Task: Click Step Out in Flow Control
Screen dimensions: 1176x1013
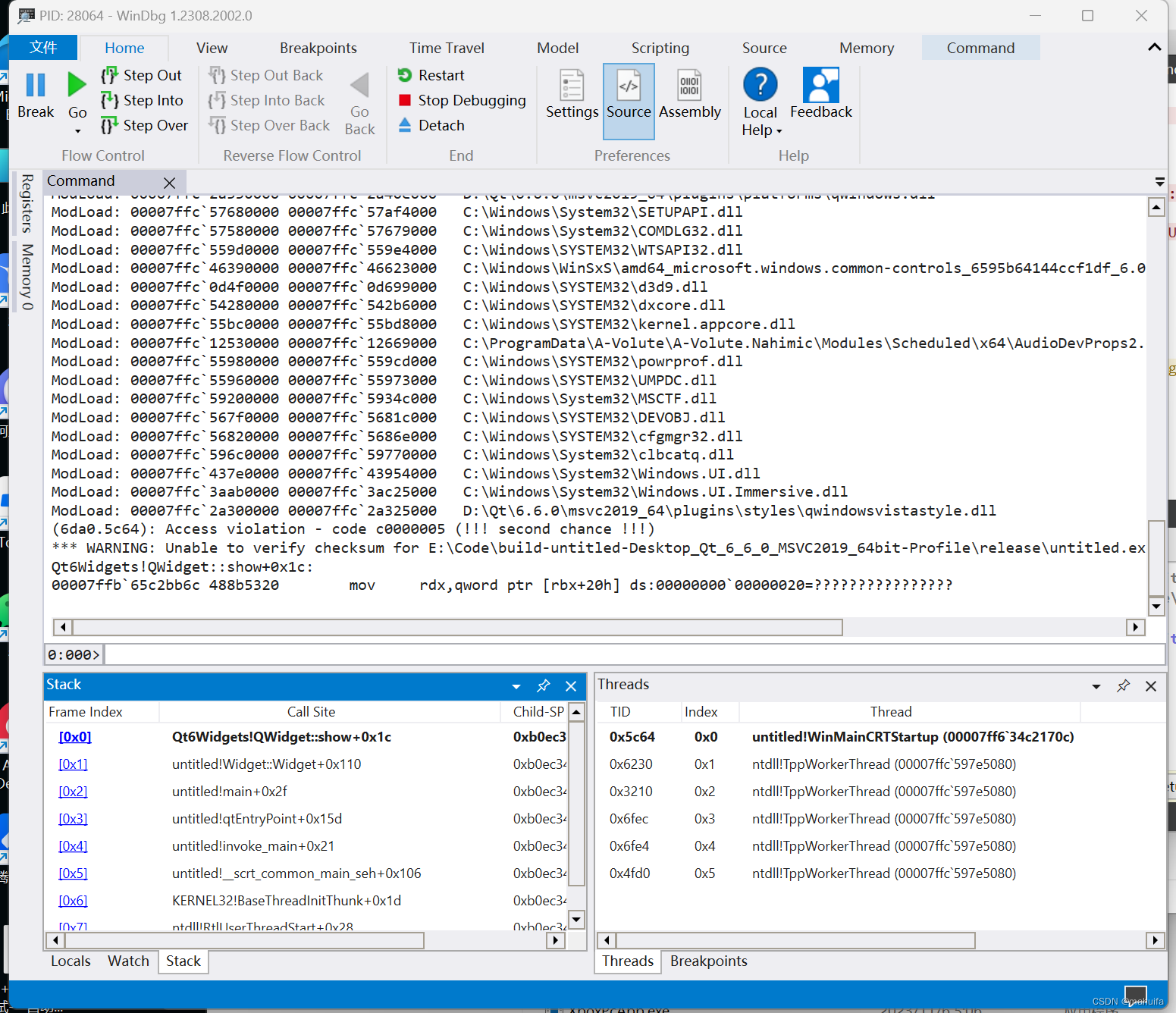Action: tap(142, 75)
